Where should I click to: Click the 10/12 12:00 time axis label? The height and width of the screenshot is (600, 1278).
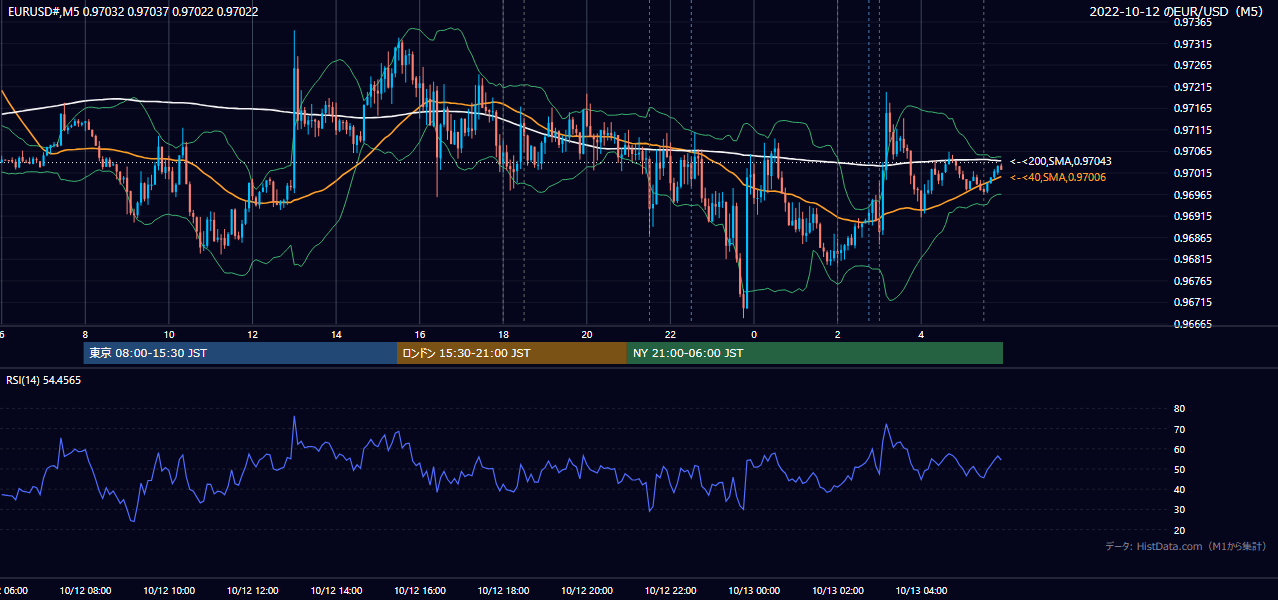[252, 591]
